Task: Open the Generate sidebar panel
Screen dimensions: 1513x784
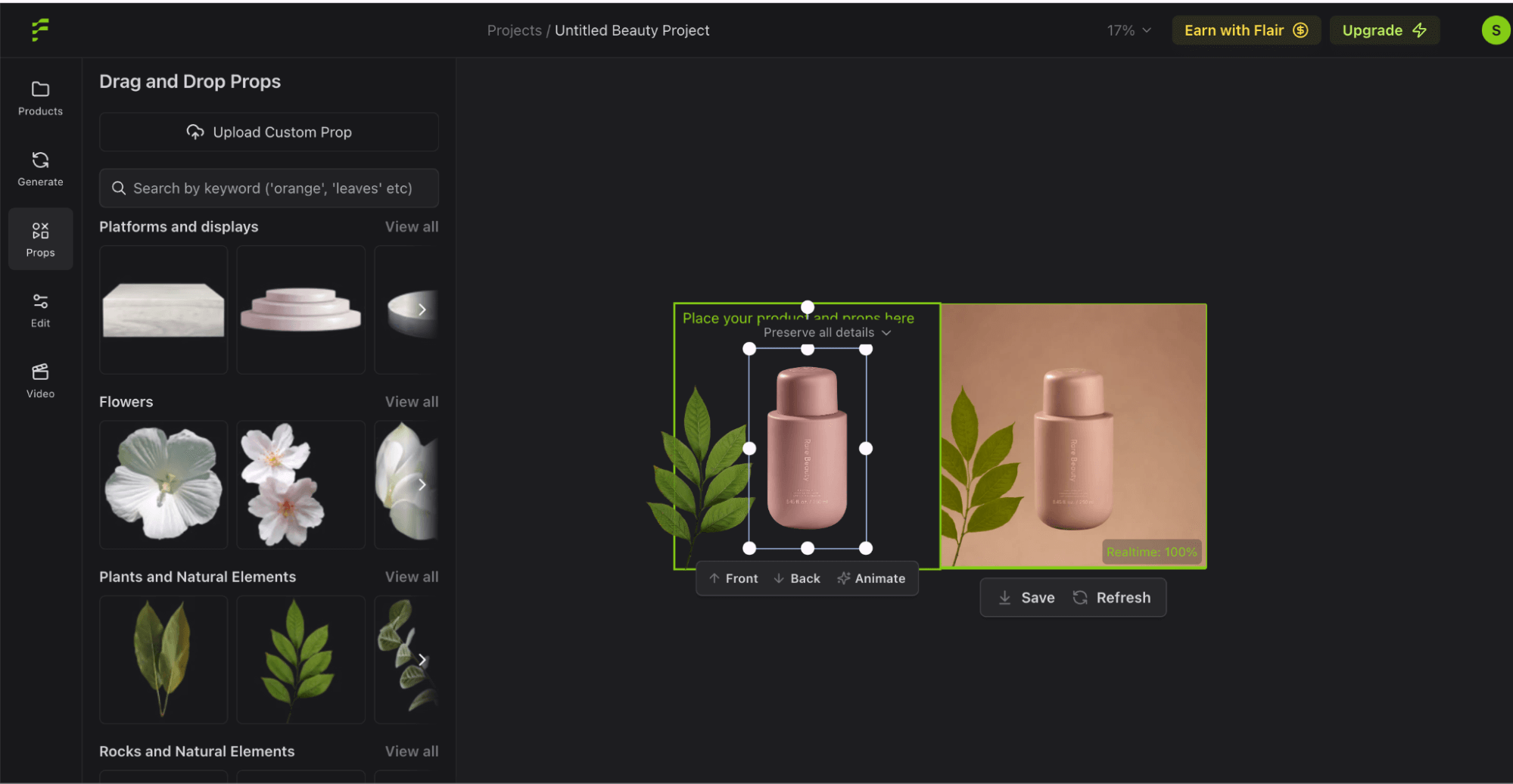Action: [x=40, y=169]
